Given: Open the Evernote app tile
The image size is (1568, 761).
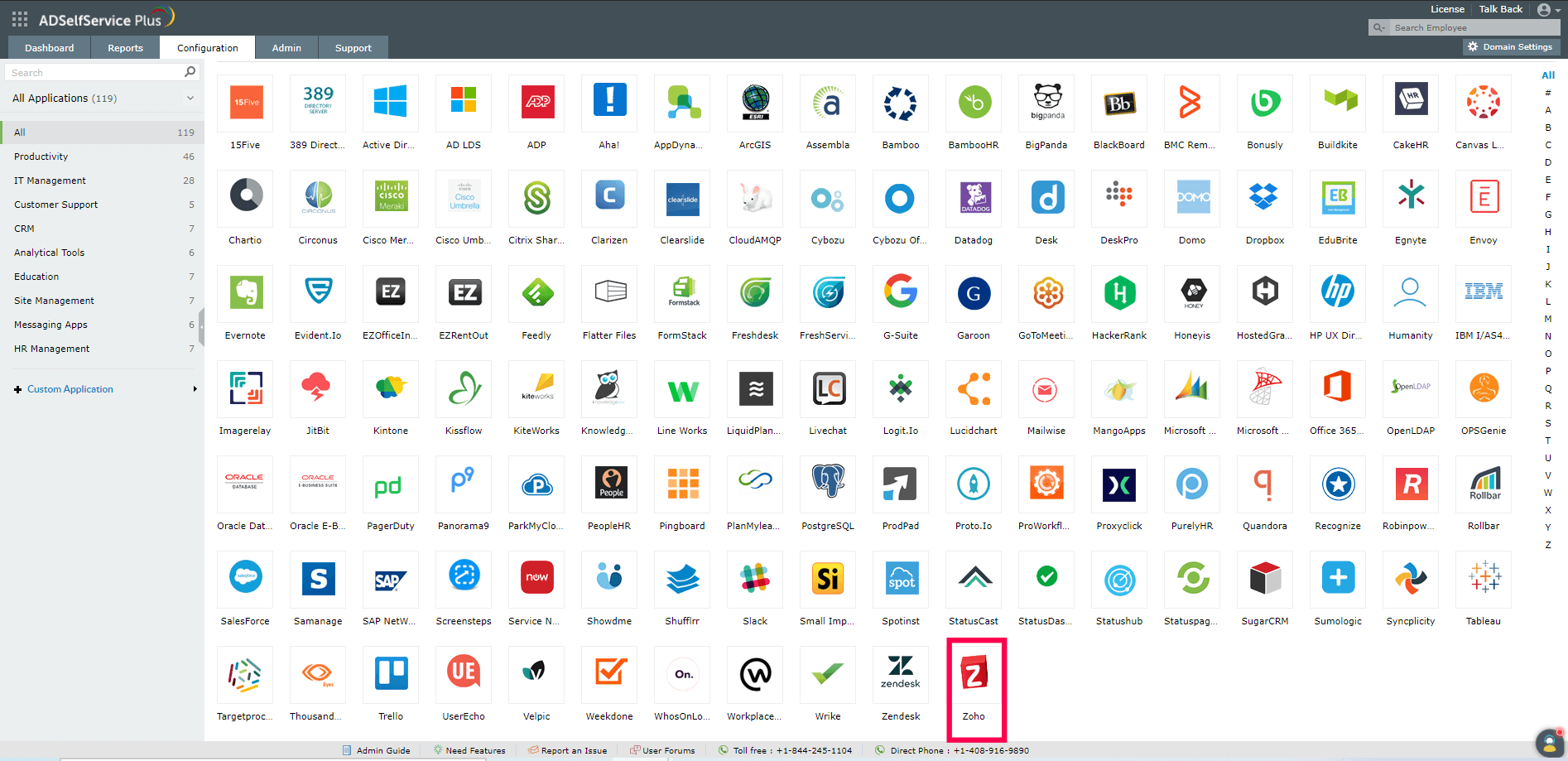Looking at the screenshot, I should coord(245,293).
